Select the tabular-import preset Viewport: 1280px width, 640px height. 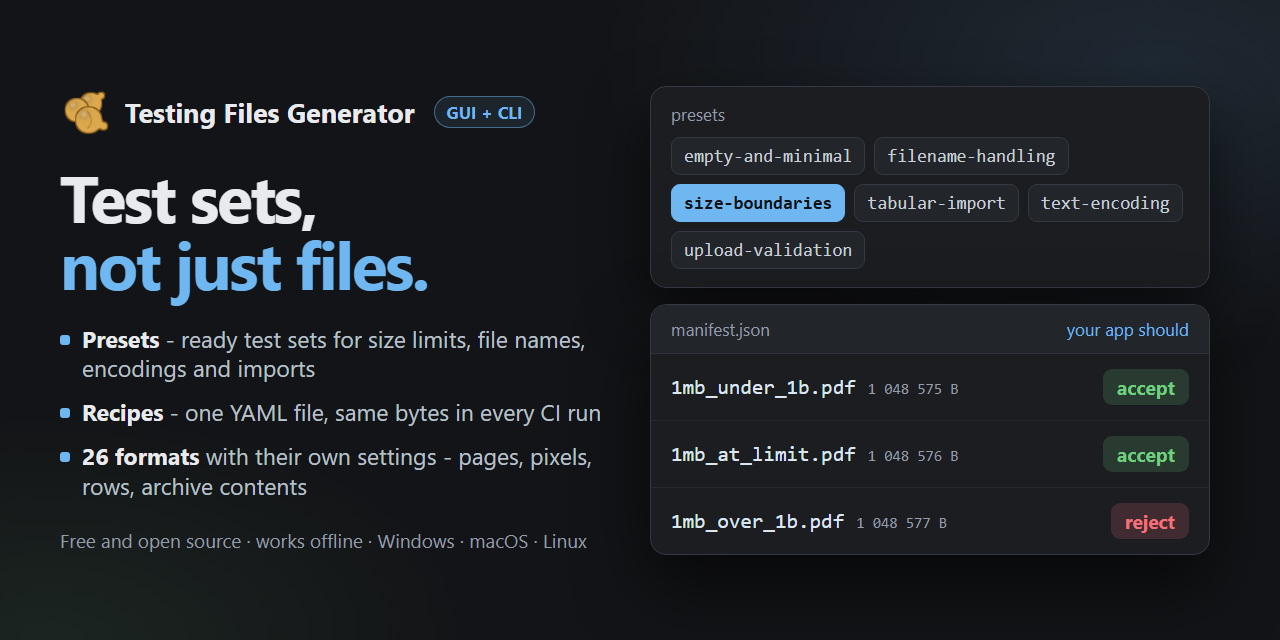click(936, 203)
